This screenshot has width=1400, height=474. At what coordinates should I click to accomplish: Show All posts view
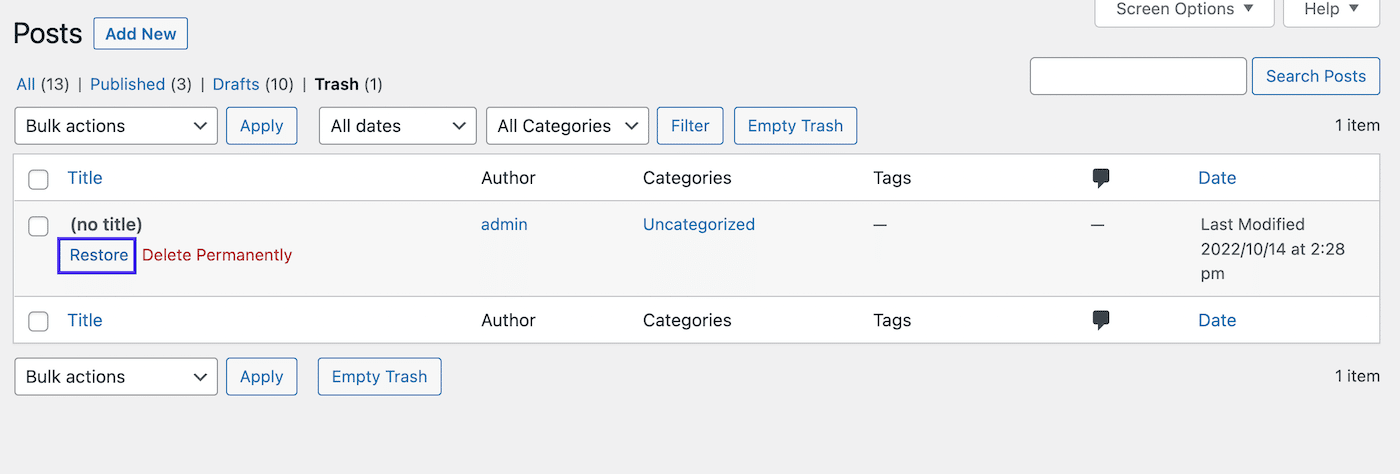[x=26, y=84]
